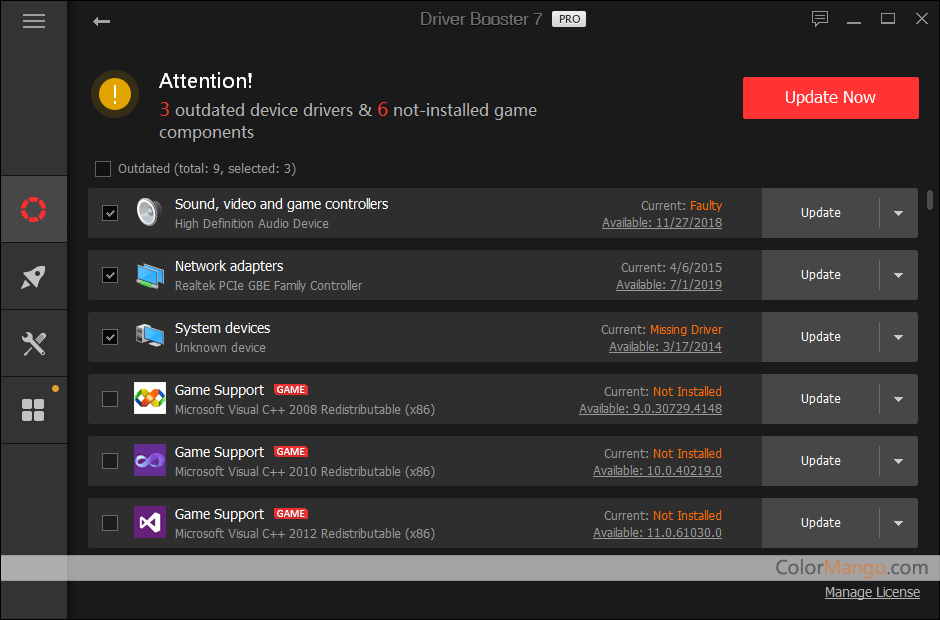This screenshot has height=620, width=940.
Task: Expand dropdown for Visual C++ 2012 update
Action: point(898,523)
